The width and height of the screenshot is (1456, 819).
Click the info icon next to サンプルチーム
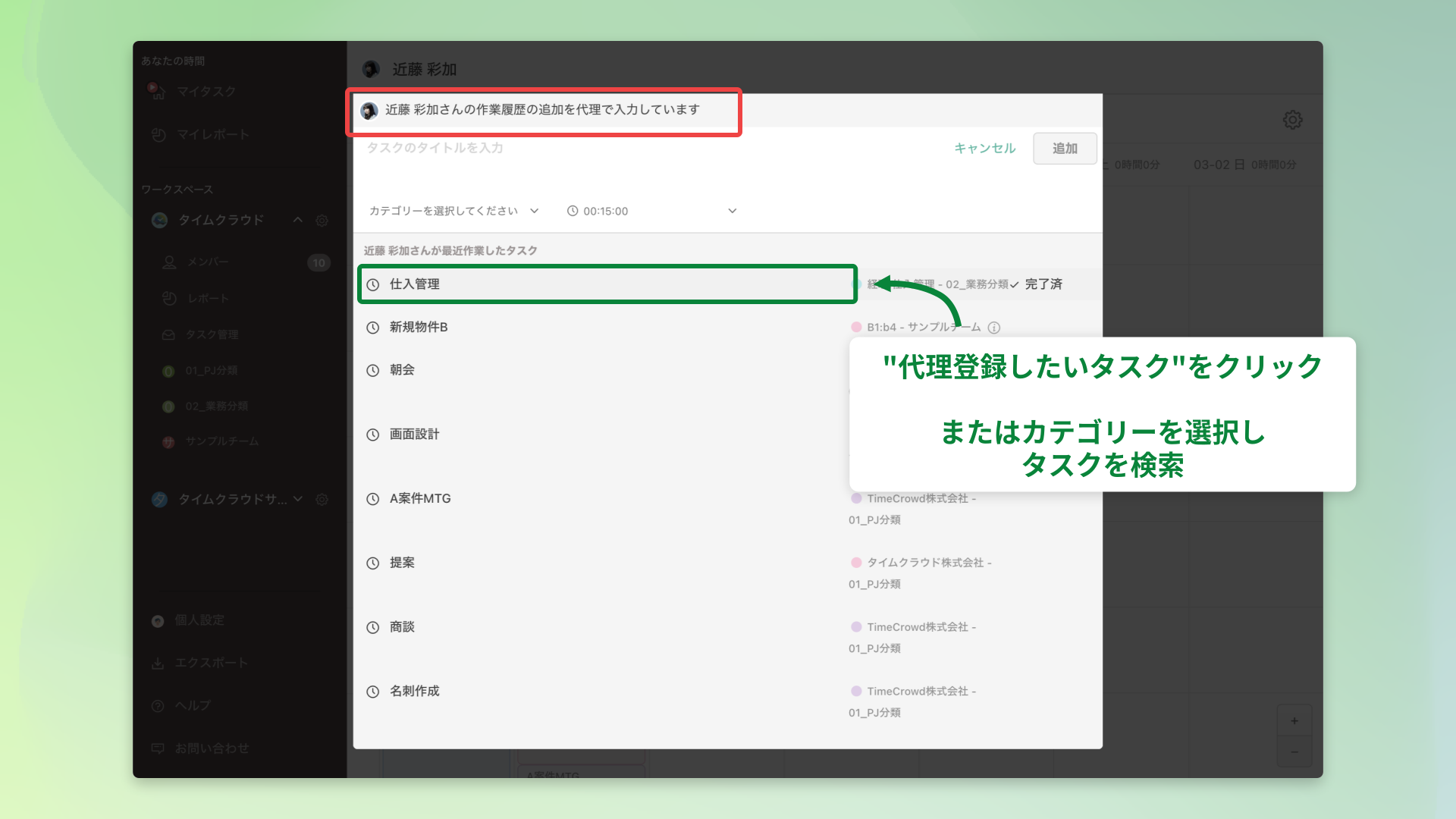tap(994, 328)
